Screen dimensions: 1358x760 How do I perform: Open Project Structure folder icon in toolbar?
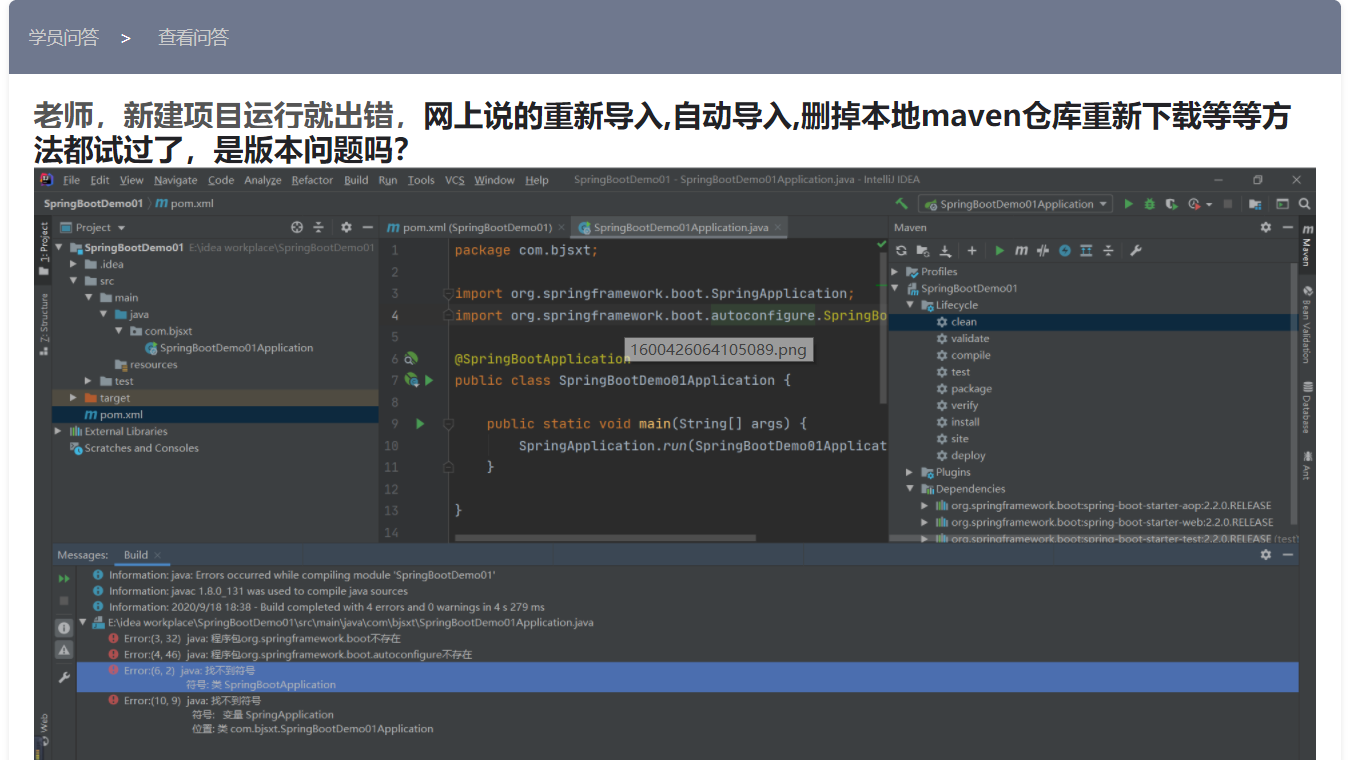coord(1256,204)
